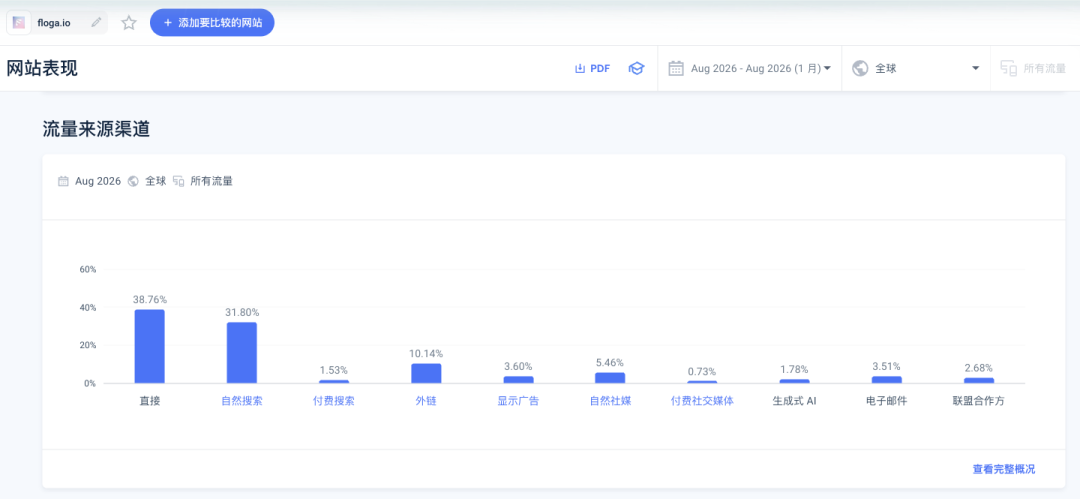
Task: Click the 网站表现 page title
Action: [42, 68]
